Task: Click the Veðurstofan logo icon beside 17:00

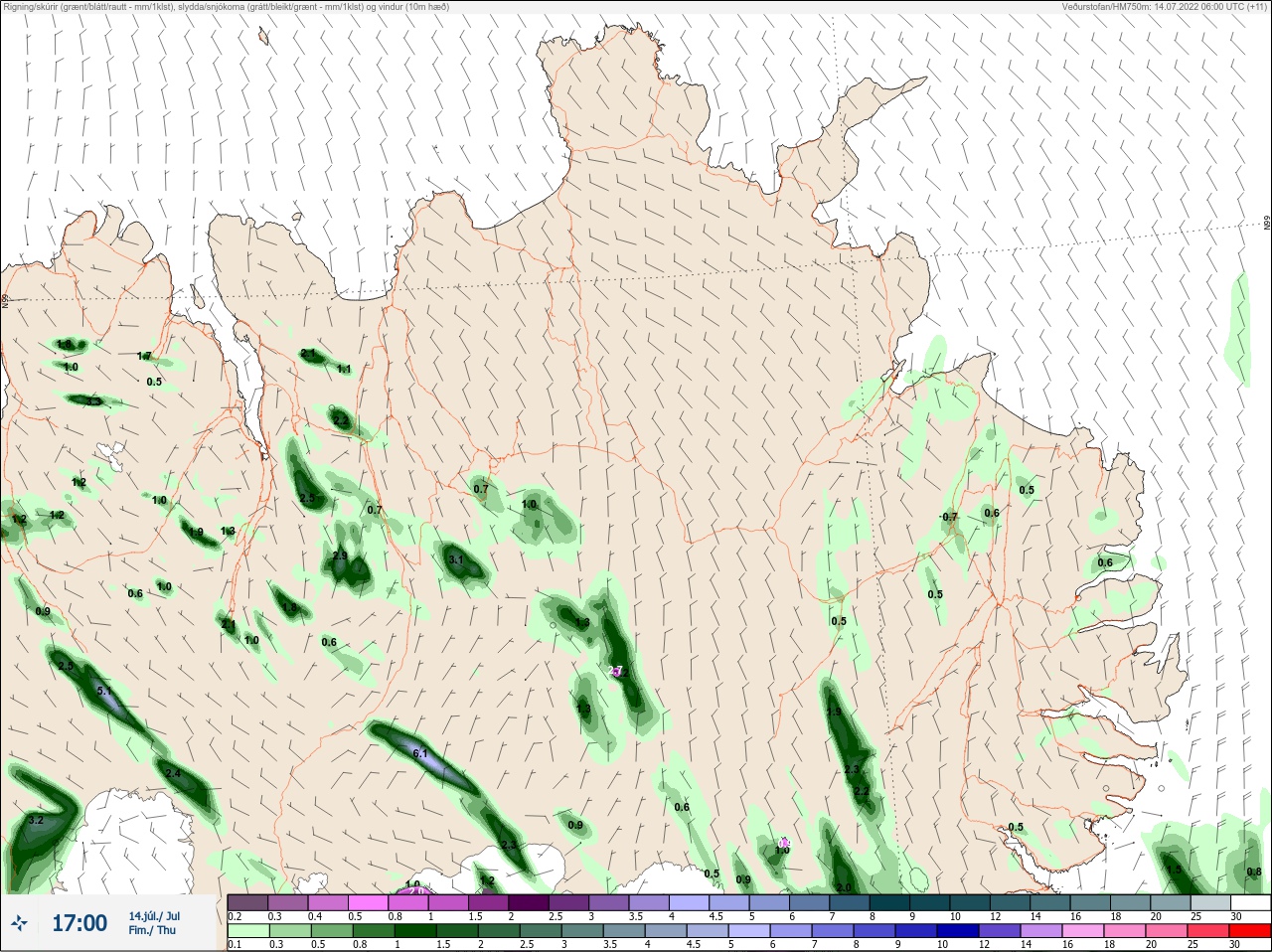Action: (x=20, y=924)
